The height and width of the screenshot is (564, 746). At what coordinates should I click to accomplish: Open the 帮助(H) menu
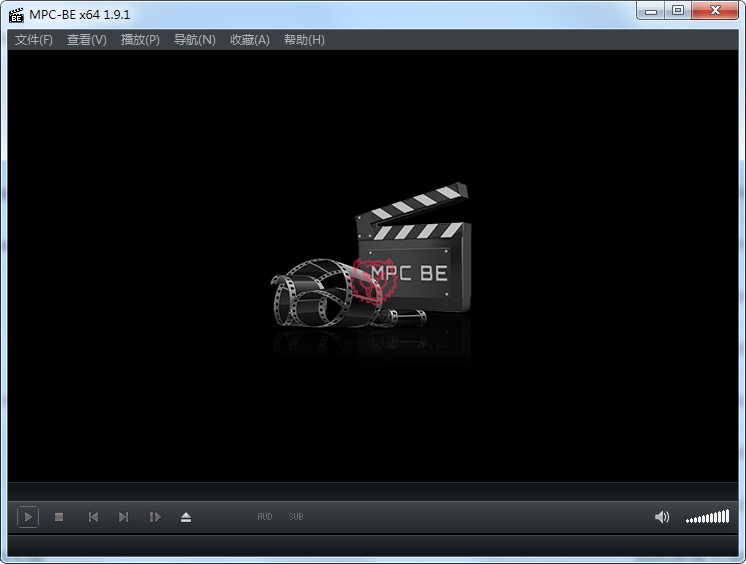tap(304, 40)
